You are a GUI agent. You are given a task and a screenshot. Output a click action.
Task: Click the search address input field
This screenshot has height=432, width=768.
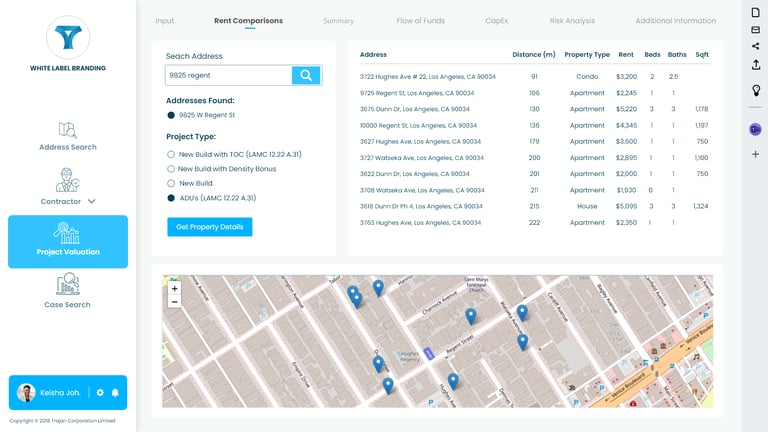pos(229,75)
